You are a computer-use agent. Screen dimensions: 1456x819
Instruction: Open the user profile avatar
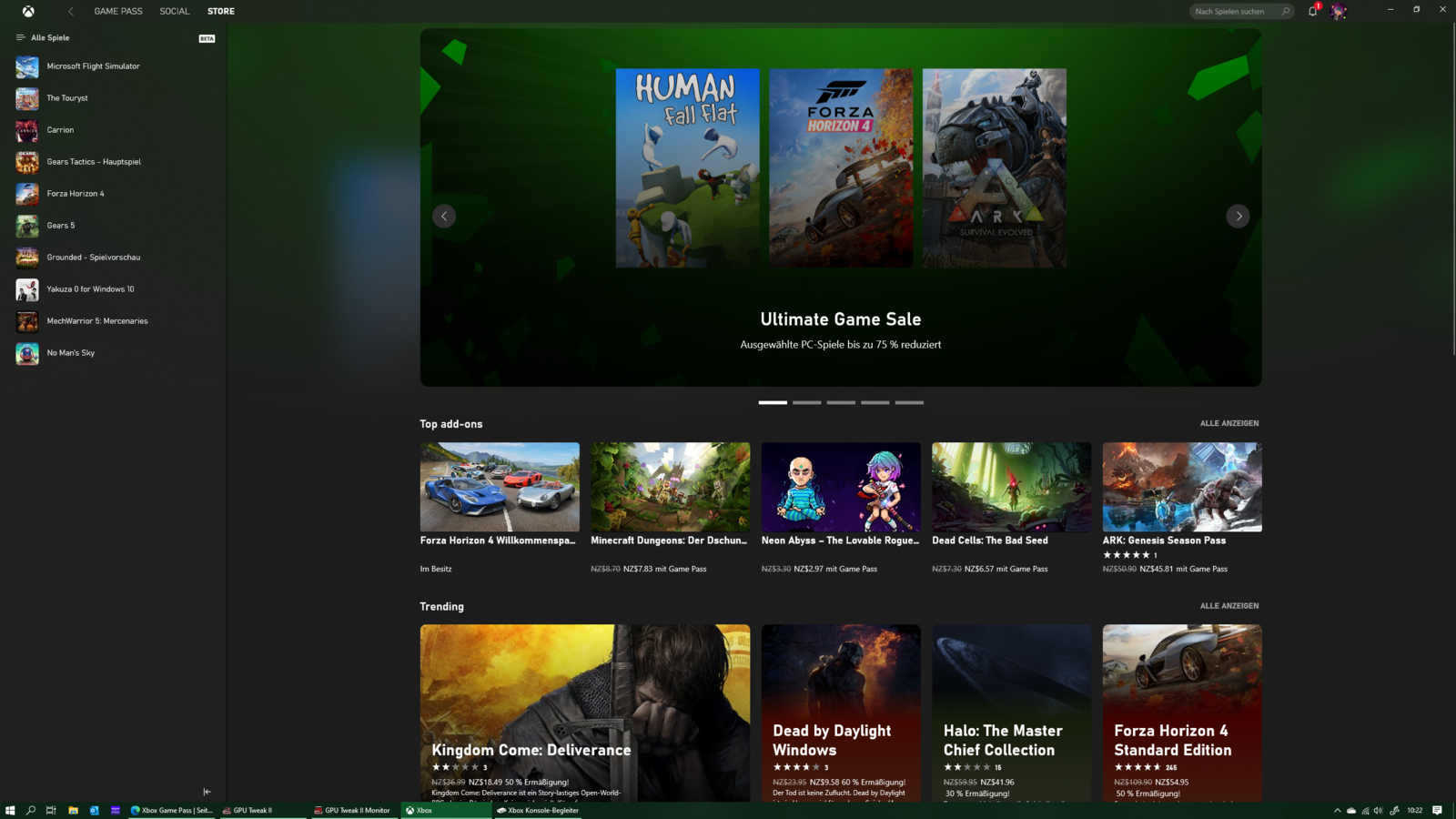[1339, 11]
